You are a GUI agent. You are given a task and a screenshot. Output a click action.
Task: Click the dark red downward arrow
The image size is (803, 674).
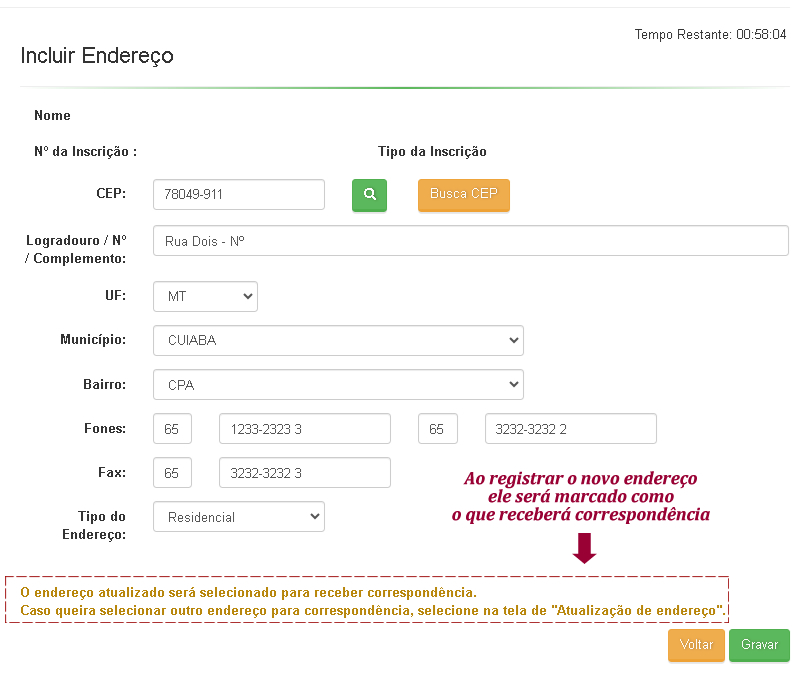point(585,547)
